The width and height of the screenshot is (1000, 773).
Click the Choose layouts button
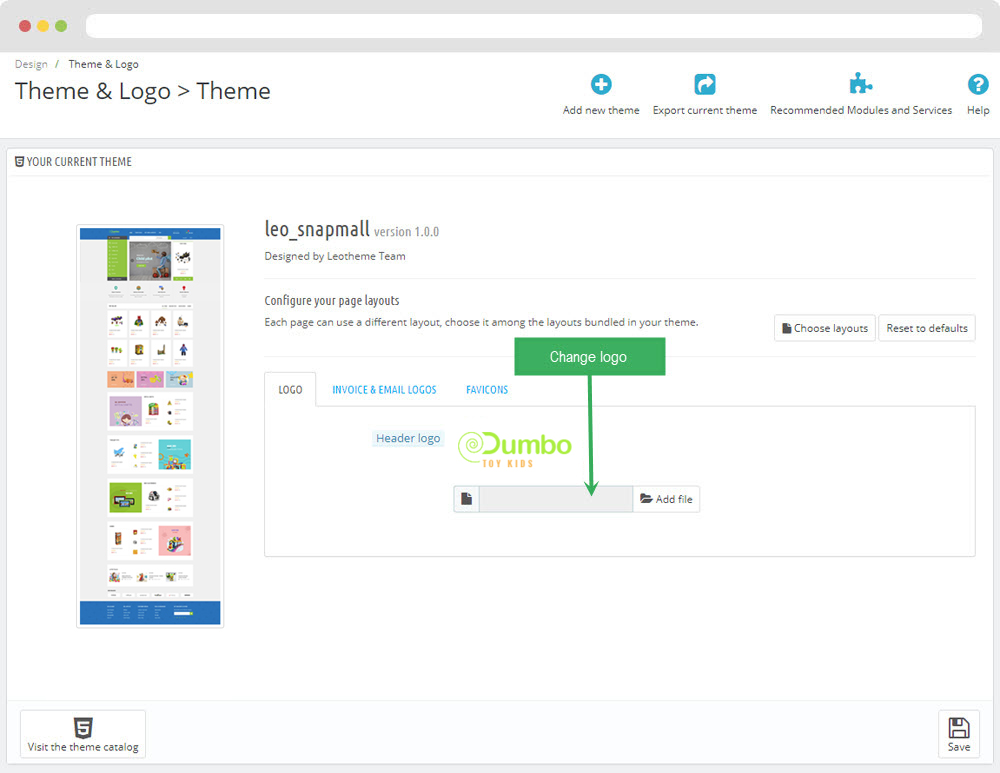824,328
